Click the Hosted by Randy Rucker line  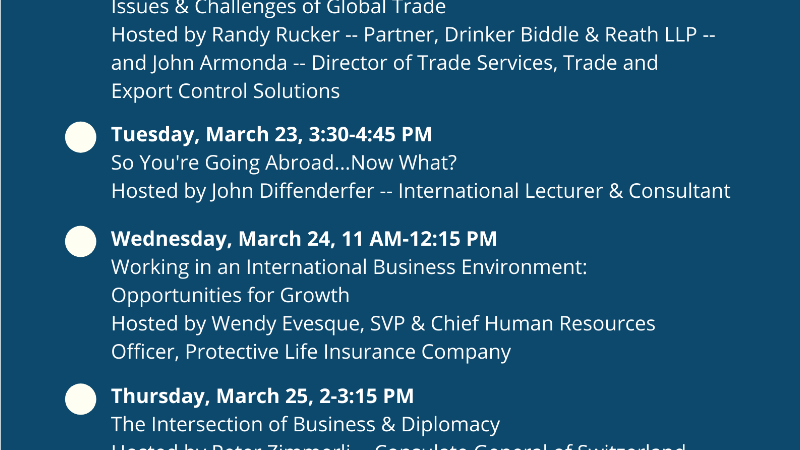click(413, 35)
